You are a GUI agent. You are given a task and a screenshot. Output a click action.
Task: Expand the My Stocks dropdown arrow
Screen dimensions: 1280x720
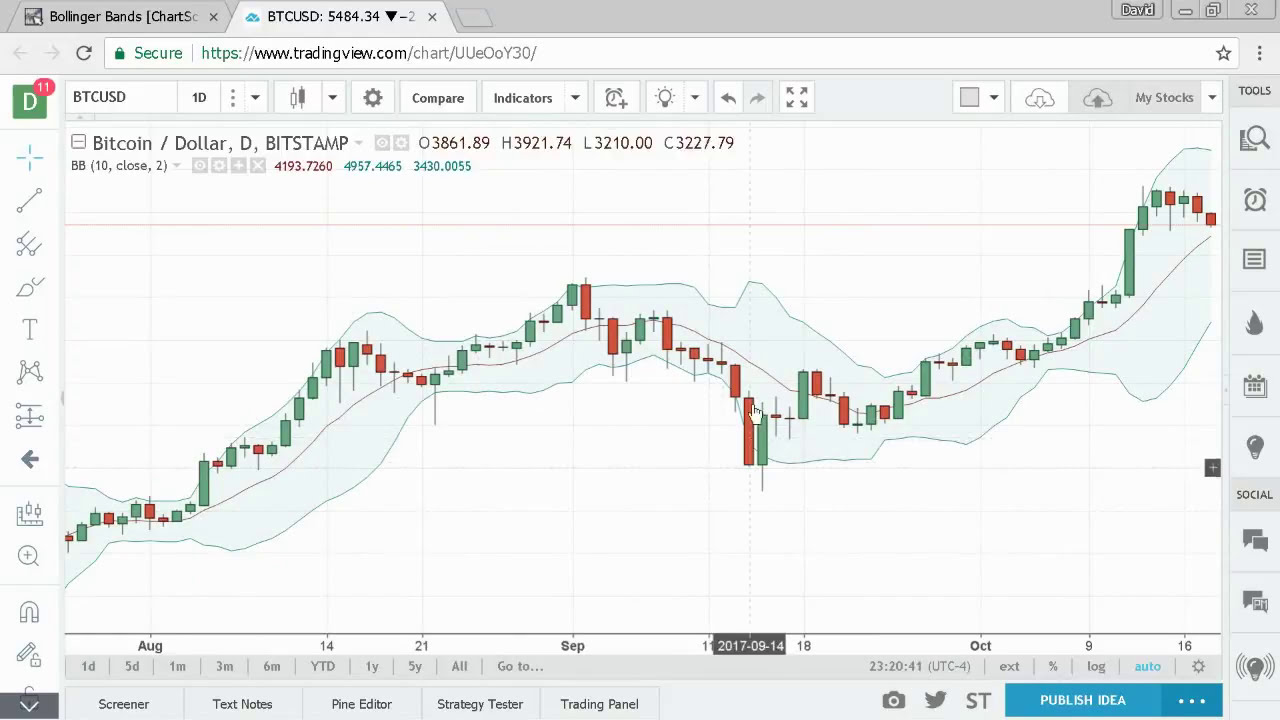(1212, 97)
